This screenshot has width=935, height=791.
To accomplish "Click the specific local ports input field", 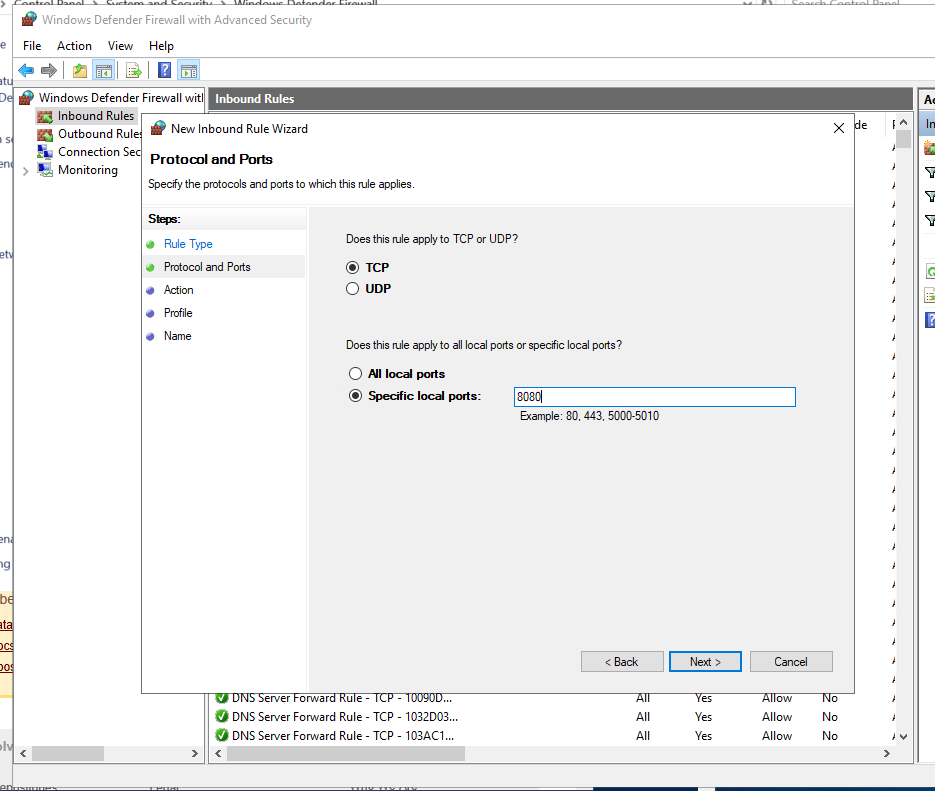I will (x=655, y=397).
